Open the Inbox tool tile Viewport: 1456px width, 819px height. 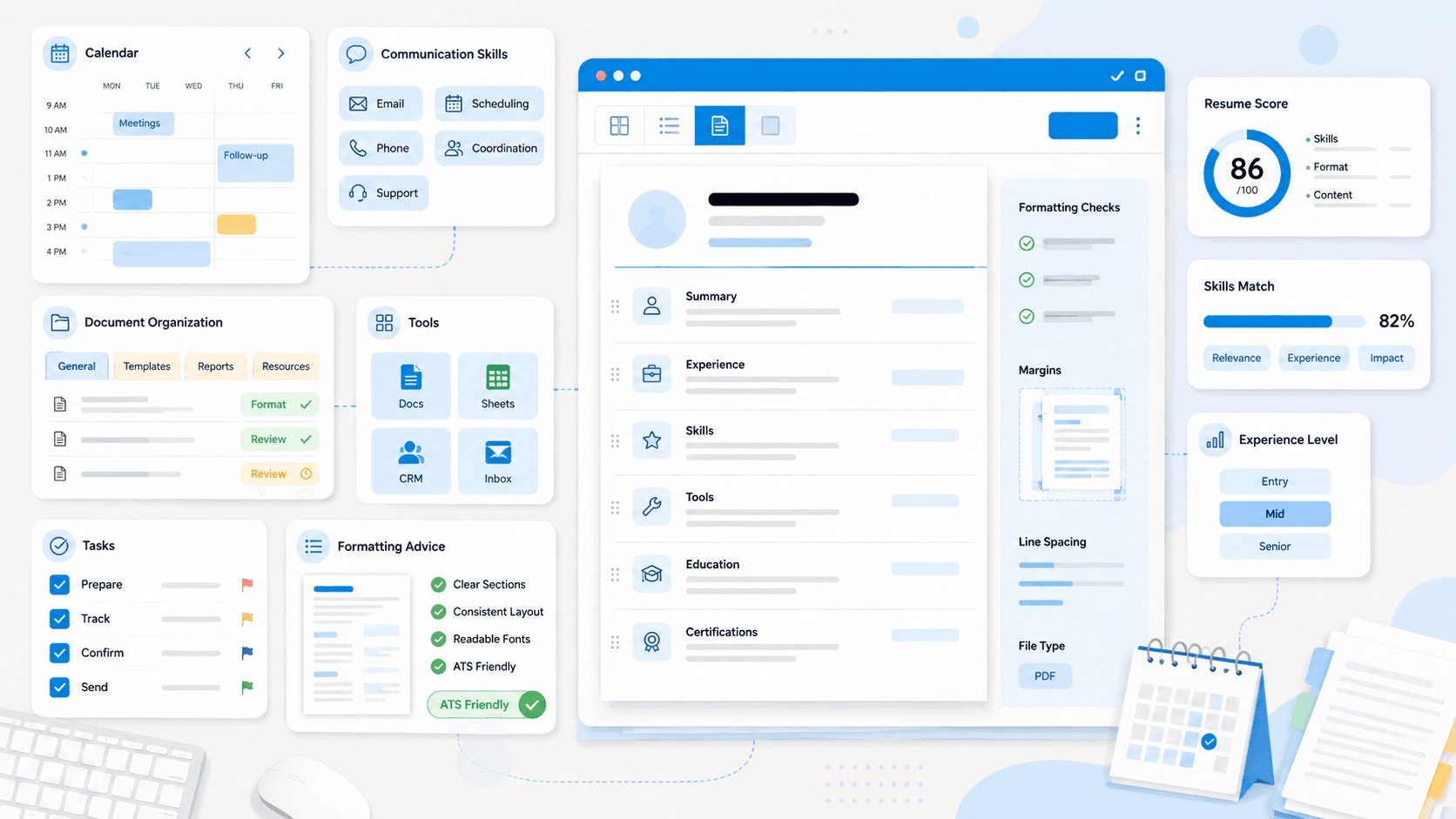click(x=498, y=460)
